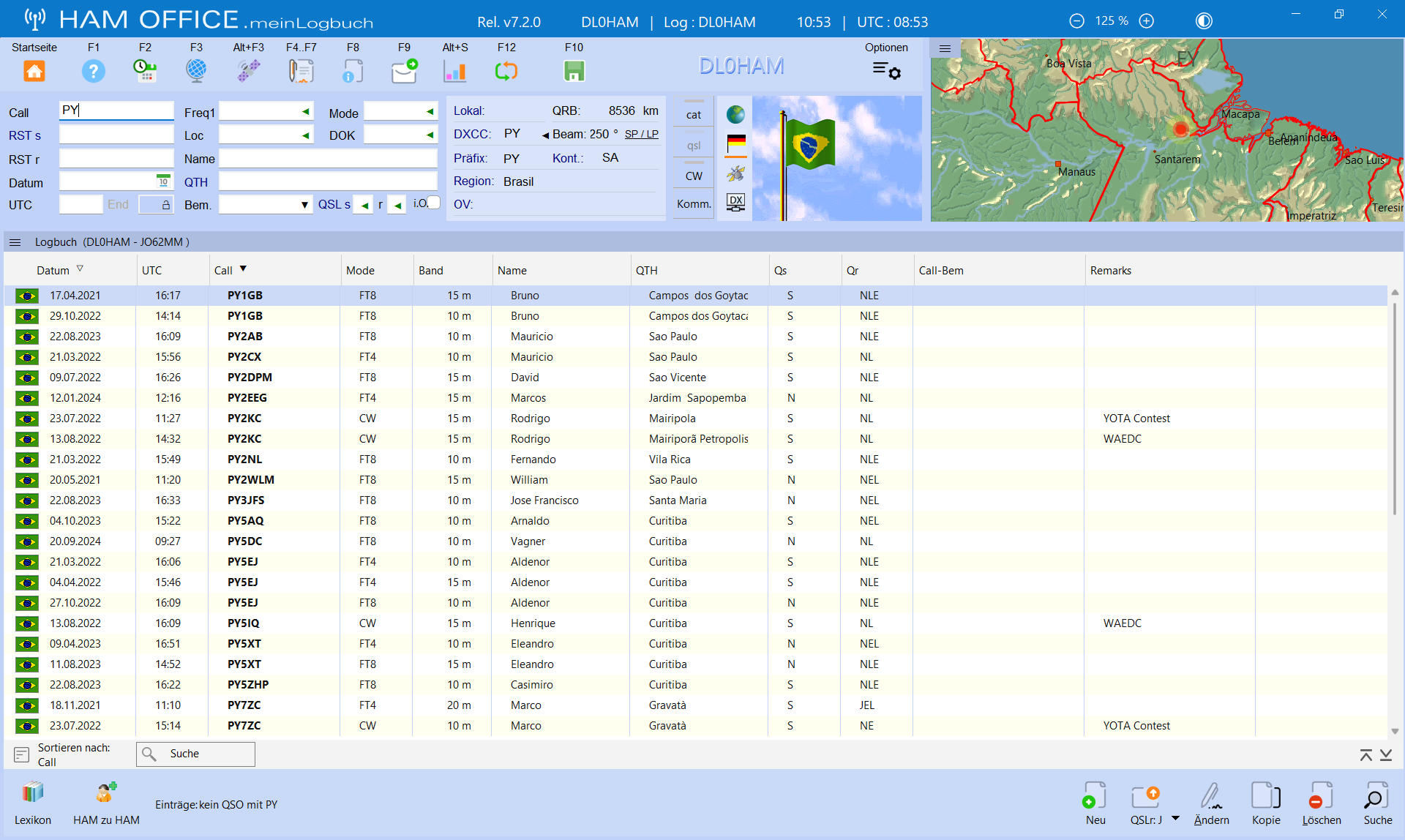Click the F2 clock calendar icon
The image size is (1405, 840).
pyautogui.click(x=145, y=71)
